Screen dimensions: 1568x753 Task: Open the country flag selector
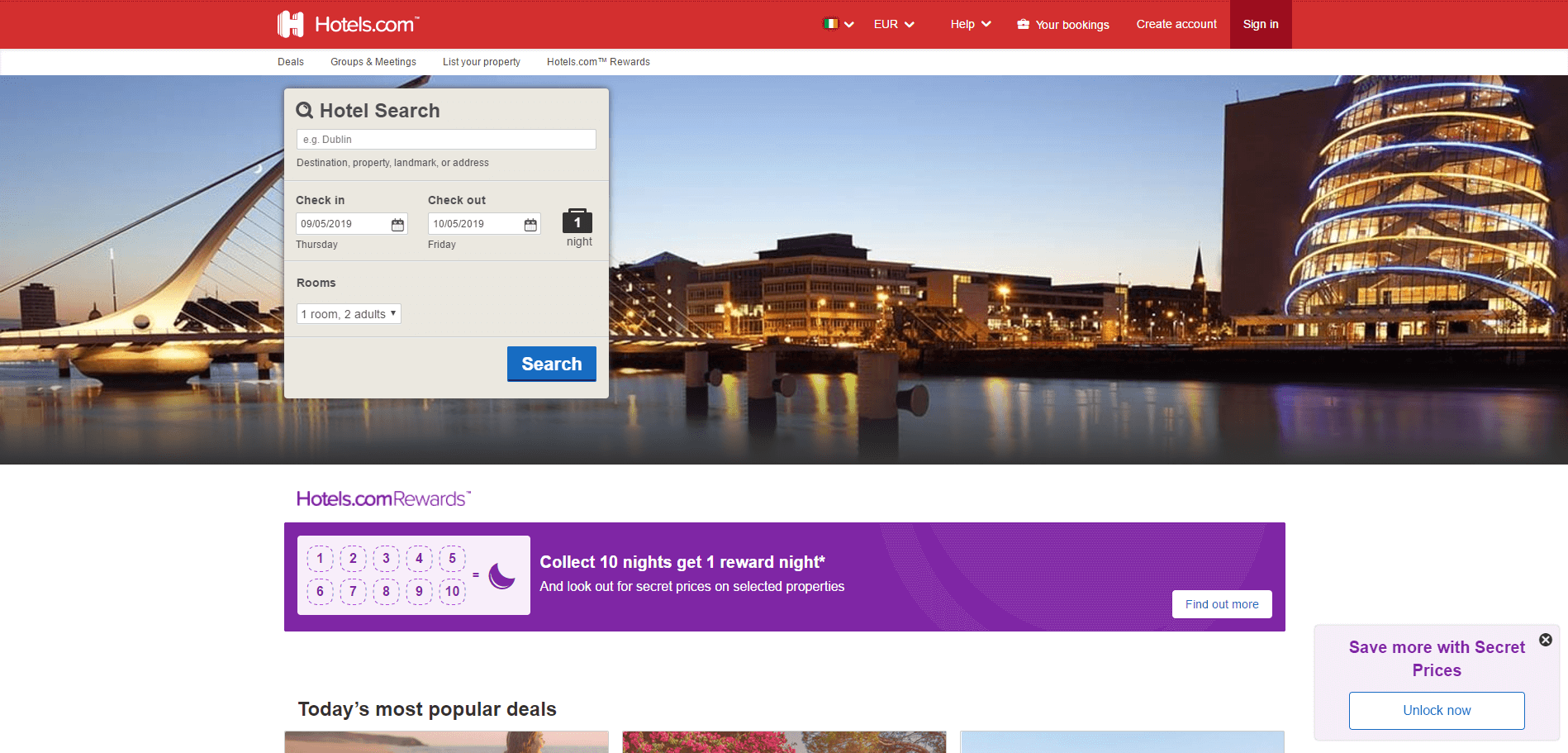click(839, 24)
